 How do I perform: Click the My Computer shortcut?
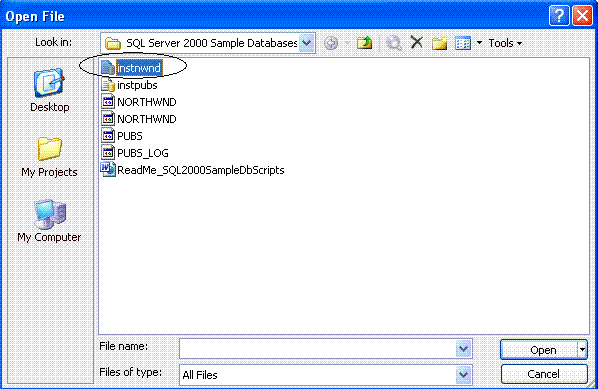(50, 221)
